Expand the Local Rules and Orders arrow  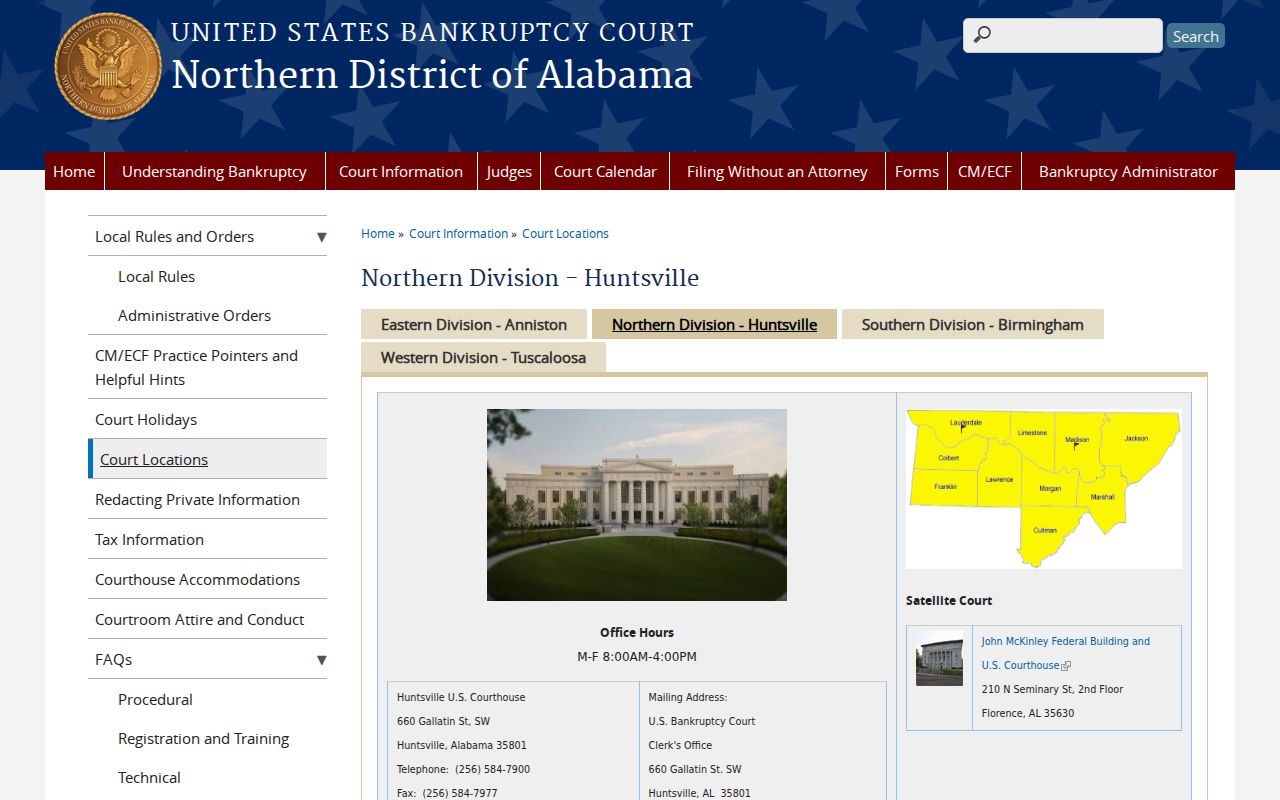pos(321,237)
